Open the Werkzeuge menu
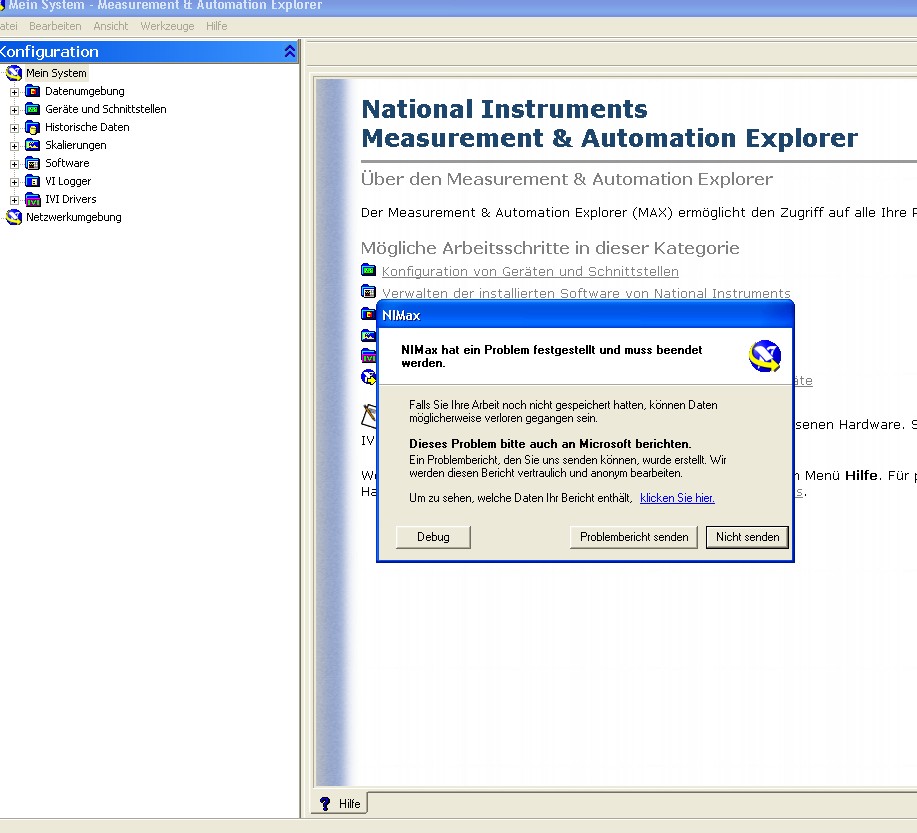Viewport: 917px width, 833px height. click(167, 26)
